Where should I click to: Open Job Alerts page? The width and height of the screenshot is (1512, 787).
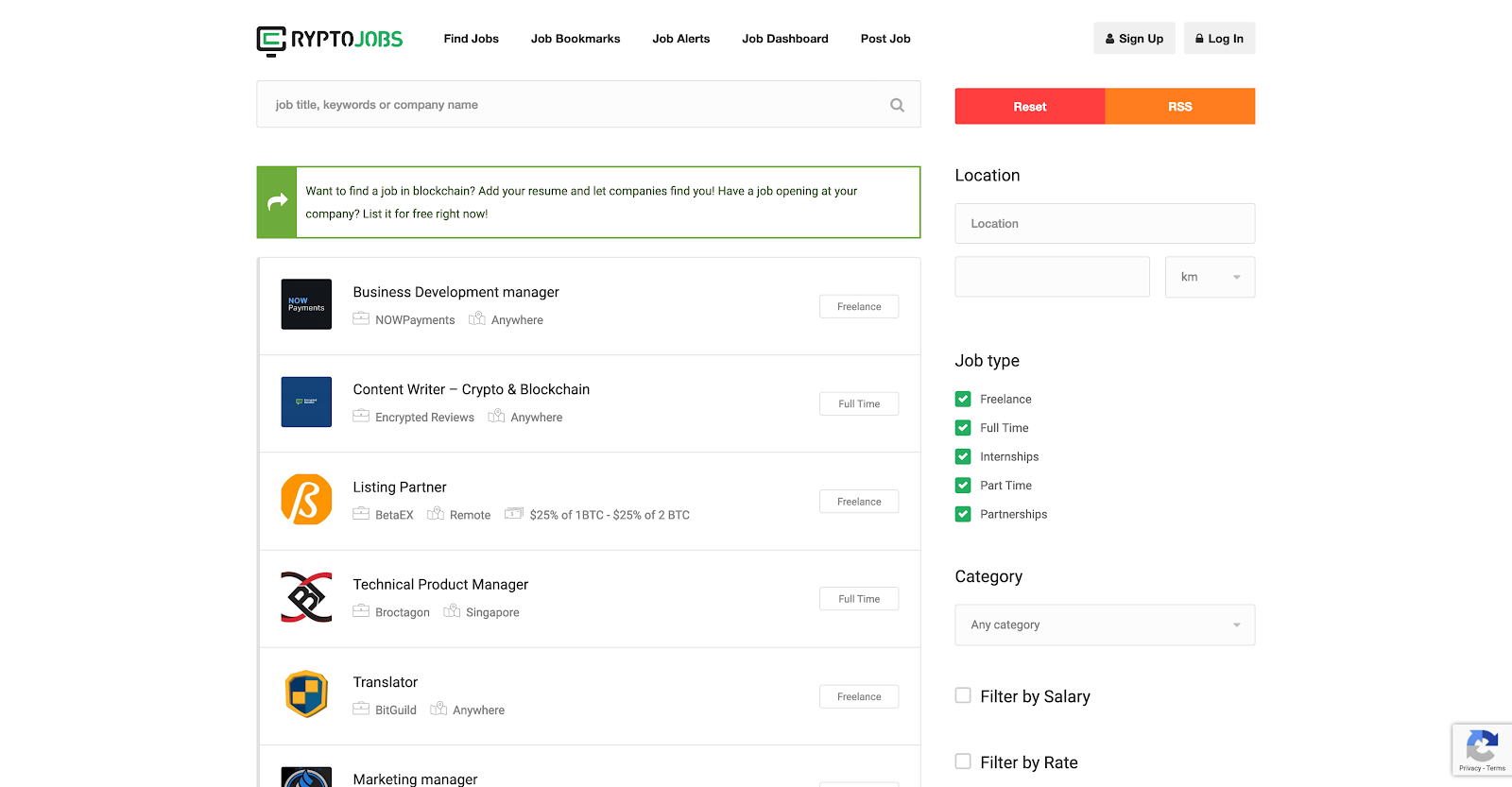coord(681,39)
